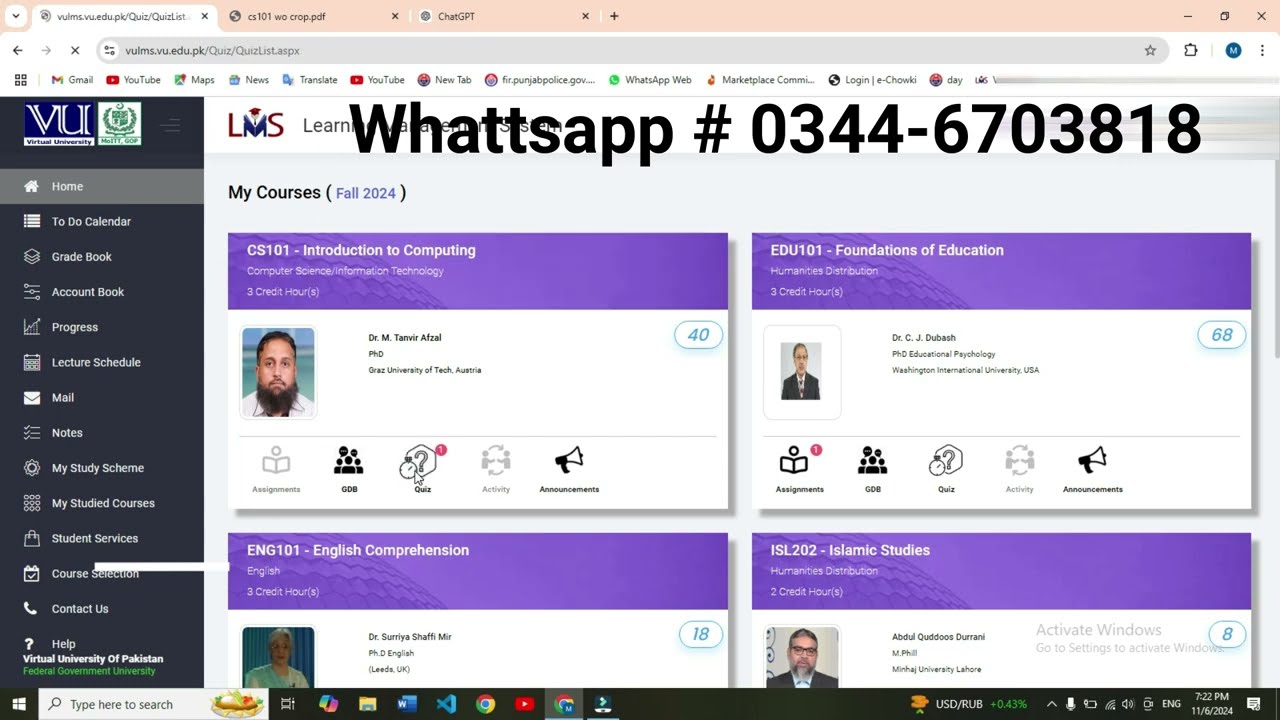
Task: Open the CS101 Quiz icon
Action: [x=422, y=463]
